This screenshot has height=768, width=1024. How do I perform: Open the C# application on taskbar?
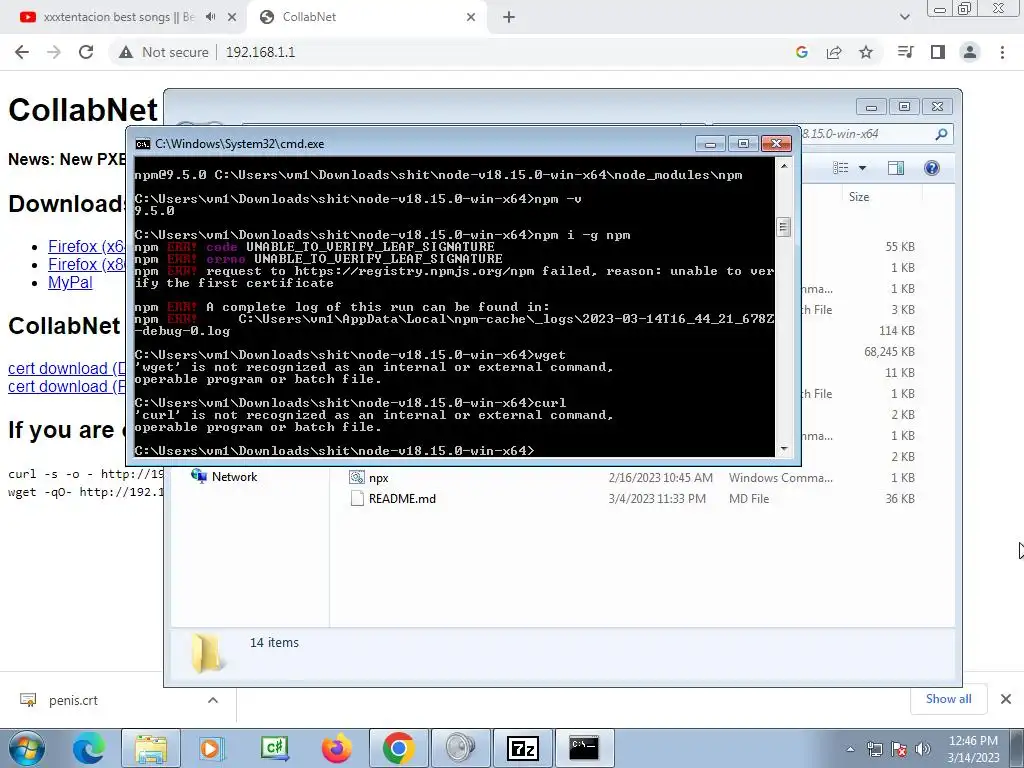tap(275, 748)
